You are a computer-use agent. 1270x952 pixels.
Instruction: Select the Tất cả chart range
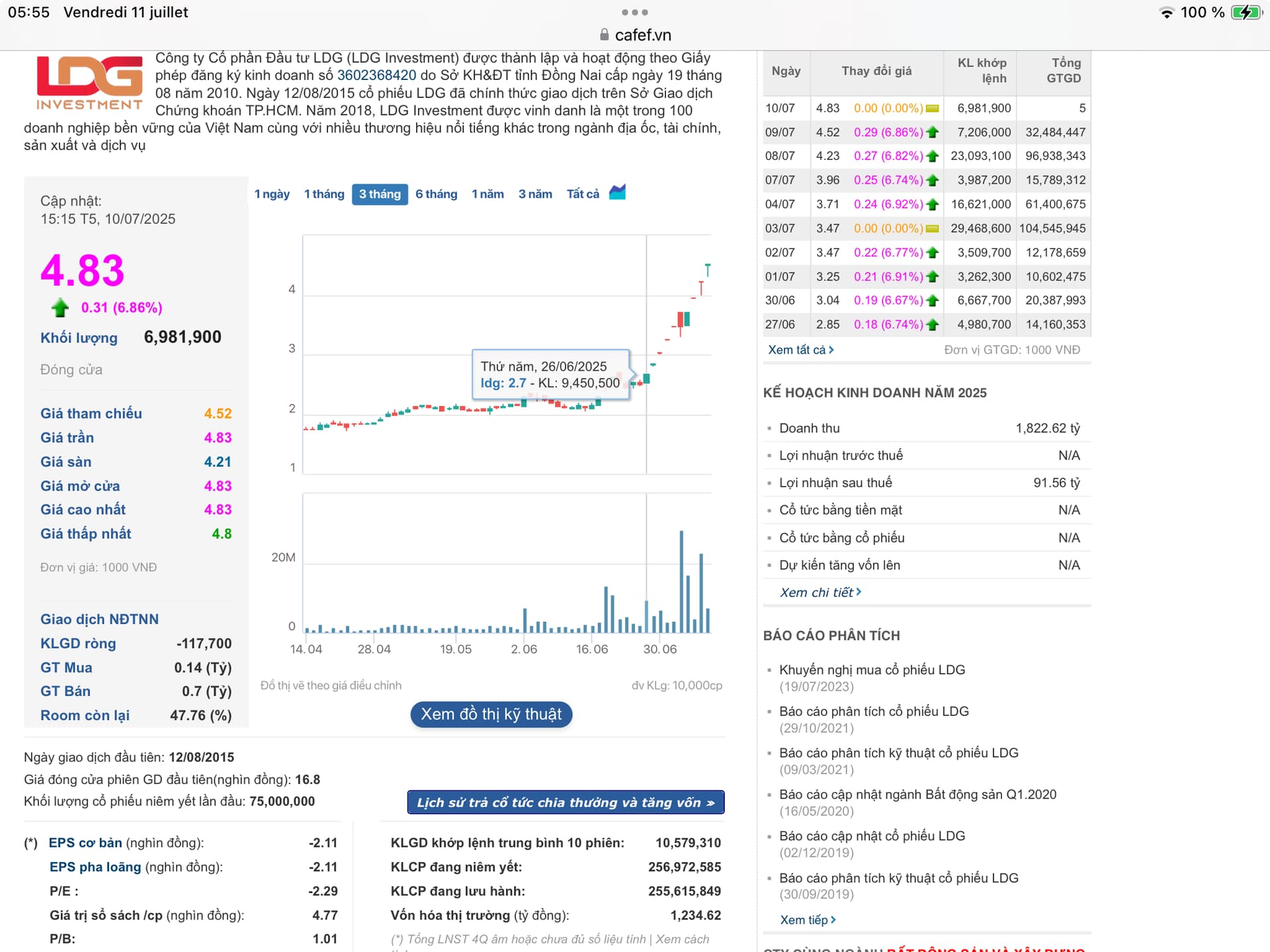[x=583, y=194]
